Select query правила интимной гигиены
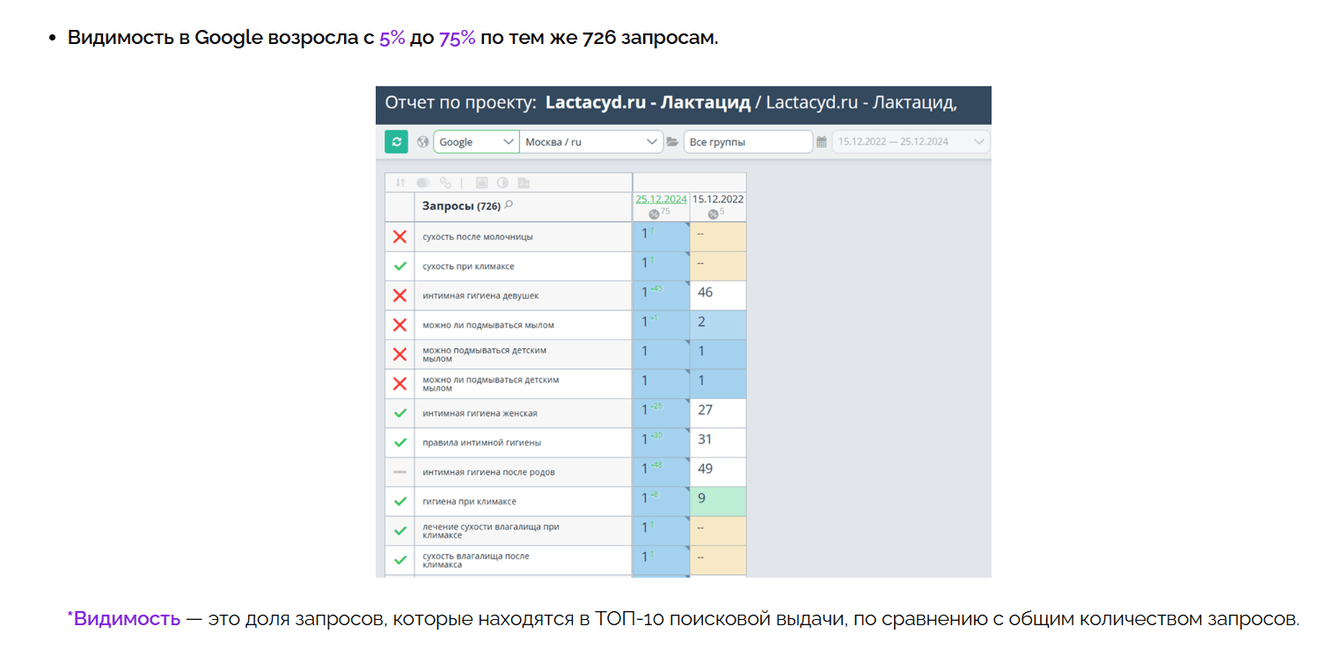The image size is (1340, 663). pos(482,442)
